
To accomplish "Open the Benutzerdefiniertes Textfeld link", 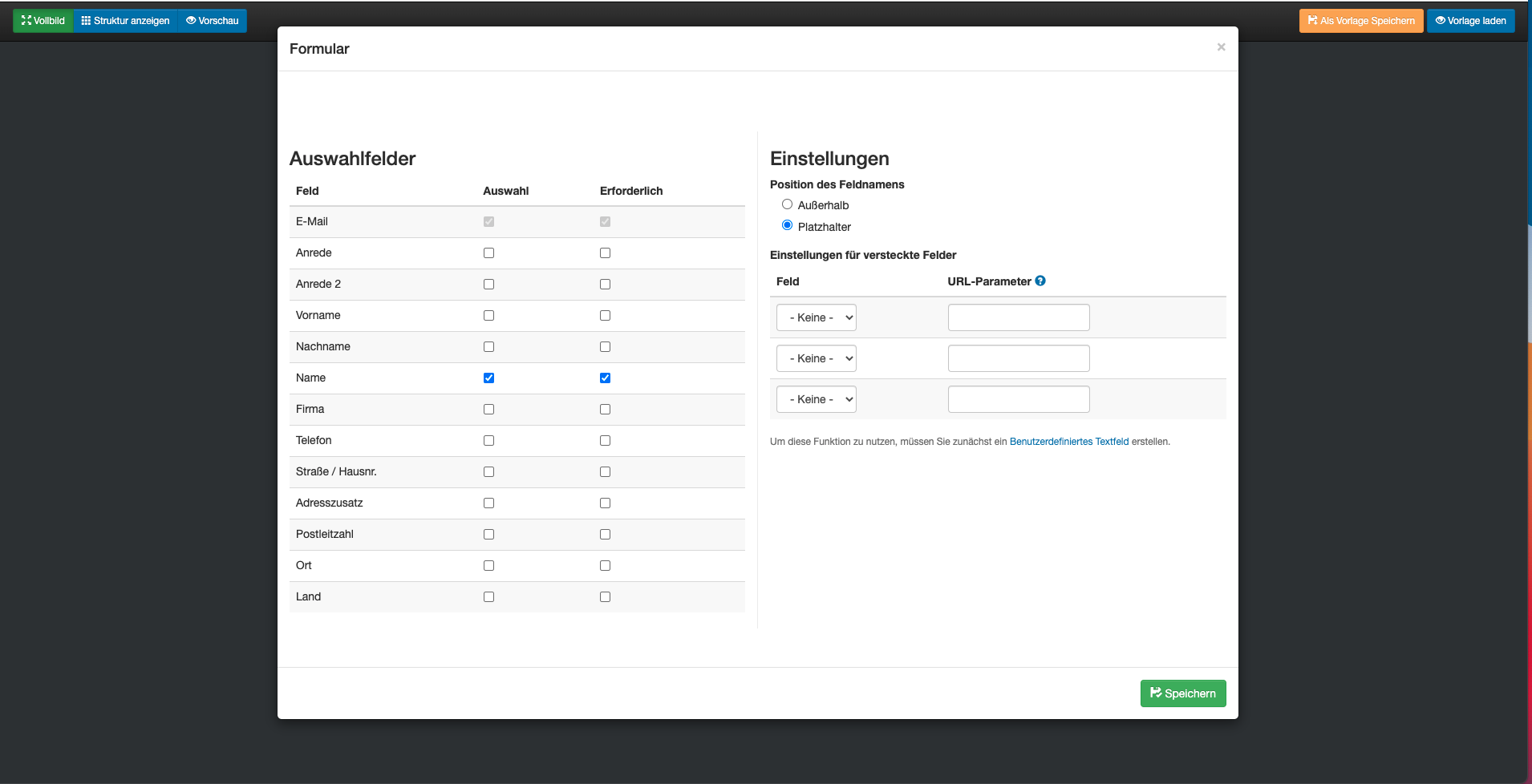I will (1068, 442).
